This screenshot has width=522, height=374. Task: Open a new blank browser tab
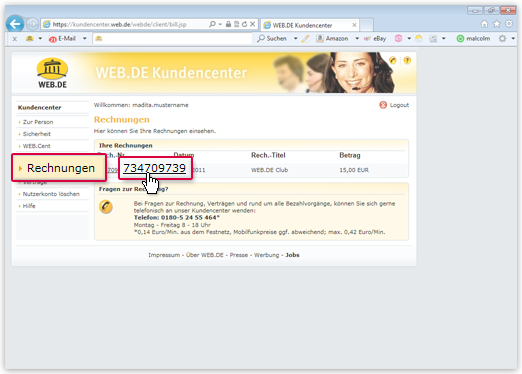click(366, 25)
